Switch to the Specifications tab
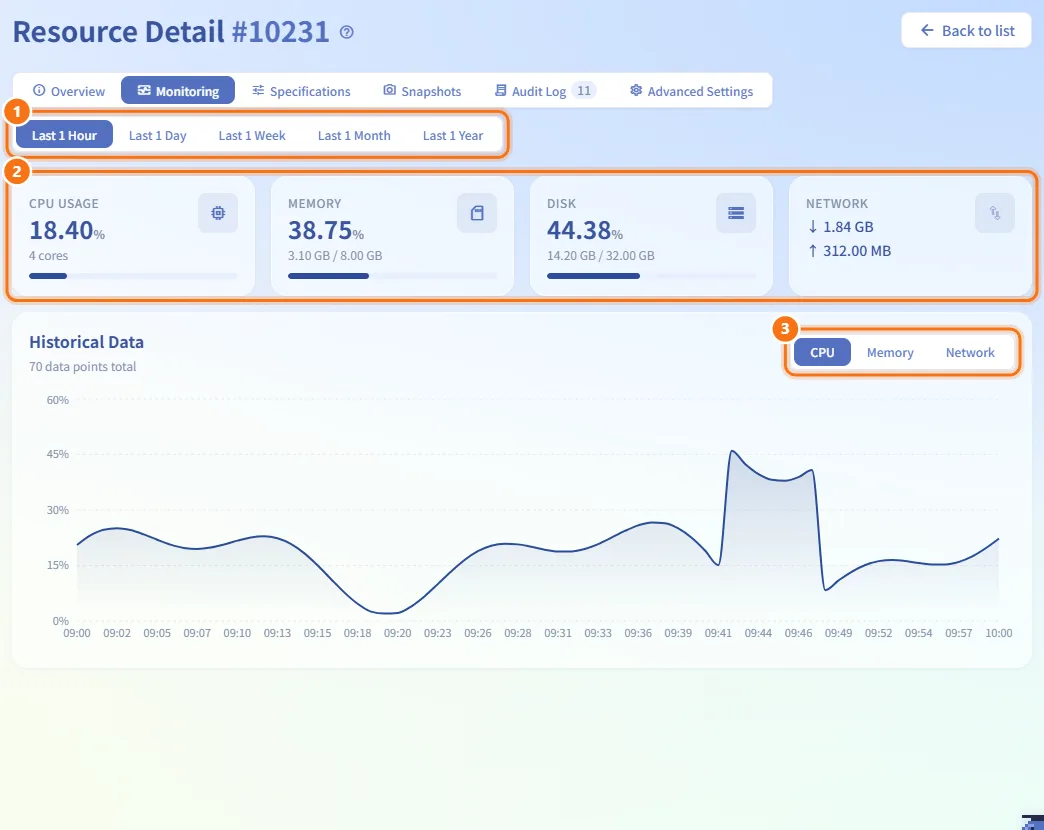The width and height of the screenshot is (1044, 830). click(x=301, y=91)
